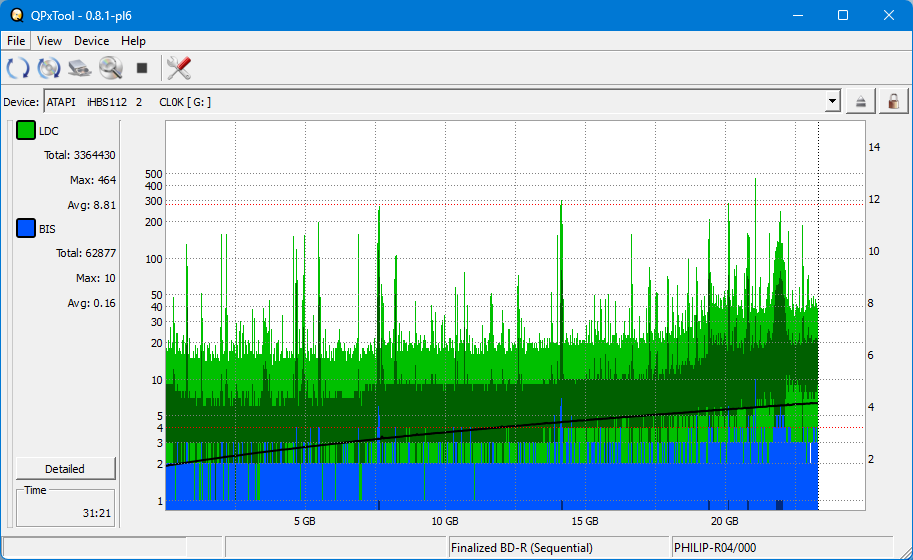Open preferences with the wrench-screwdriver icon
The image size is (913, 560).
click(x=179, y=68)
